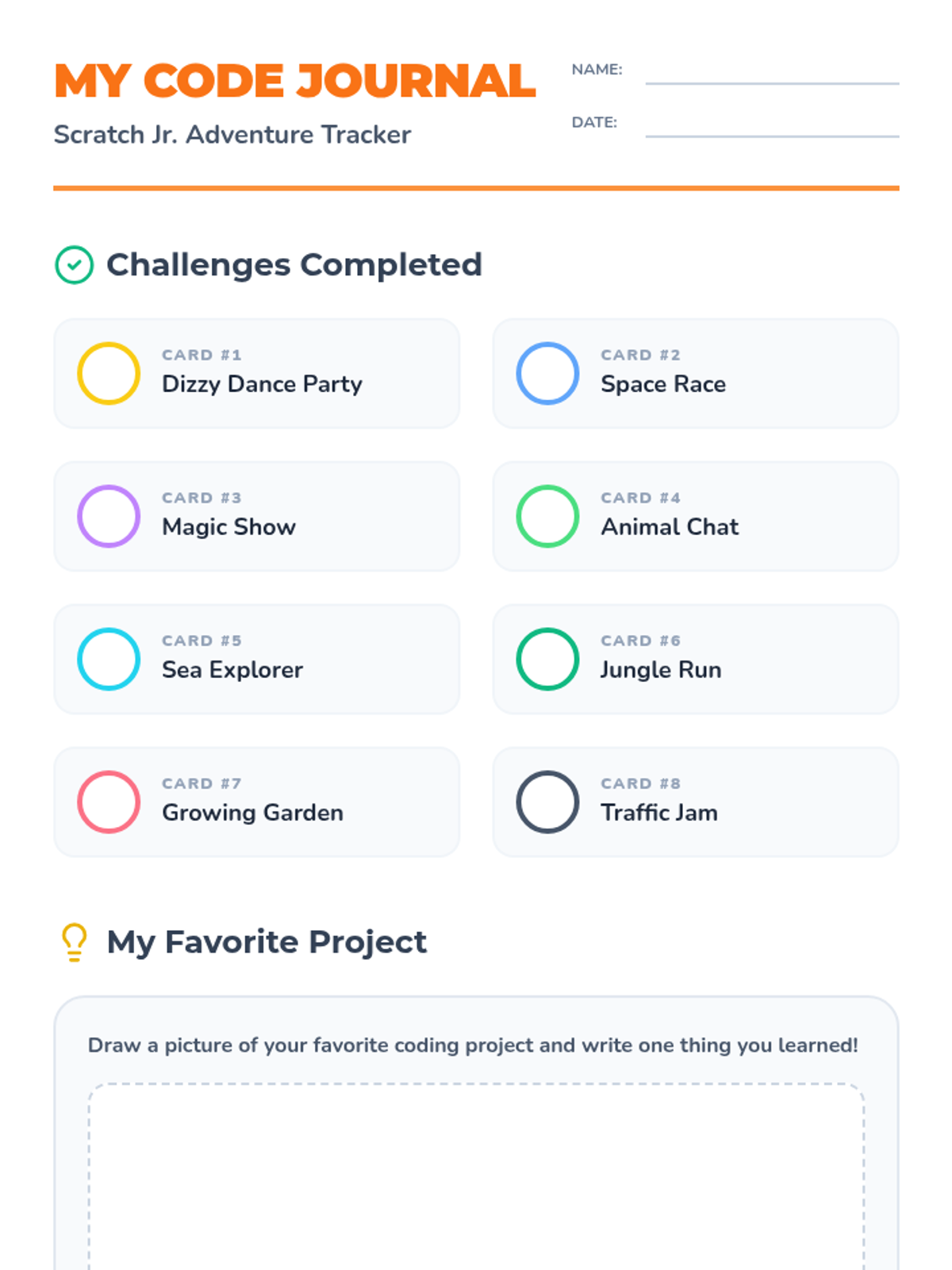Mark the purple circle for Magic Show
Screen dimensions: 952x1270
[x=109, y=516]
